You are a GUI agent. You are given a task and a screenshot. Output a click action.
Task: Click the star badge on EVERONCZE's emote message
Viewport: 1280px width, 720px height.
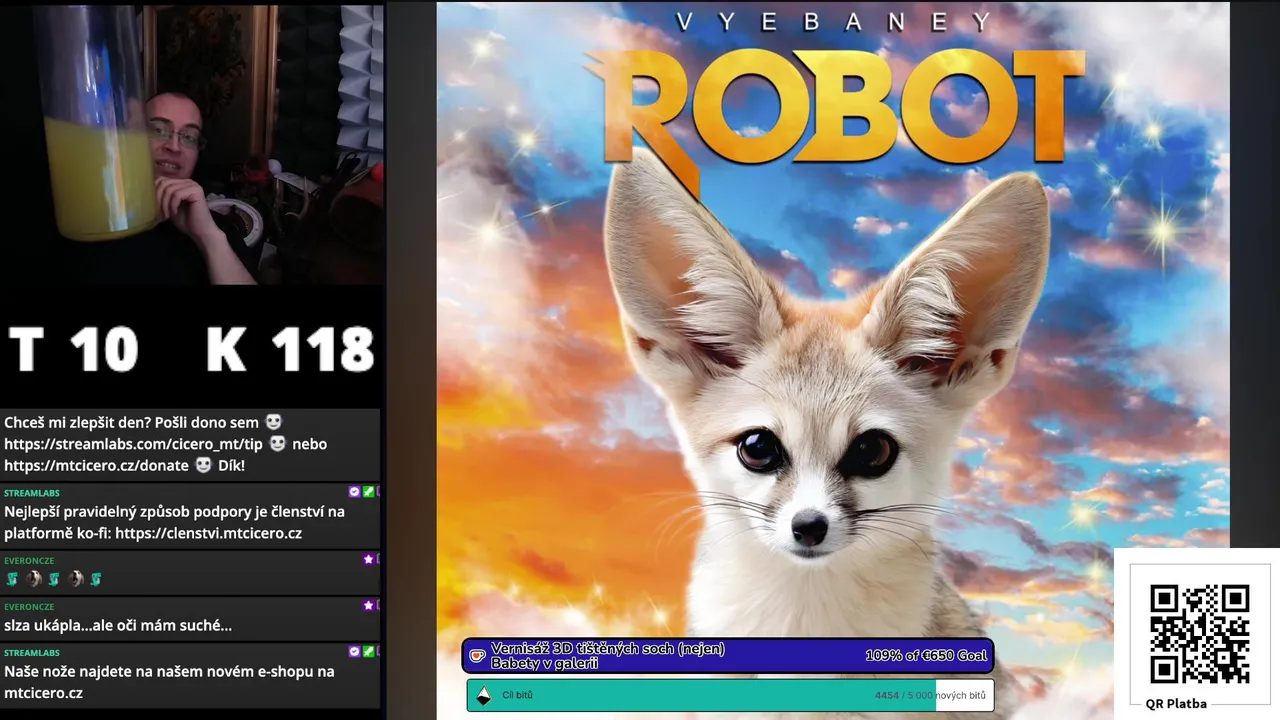[368, 560]
